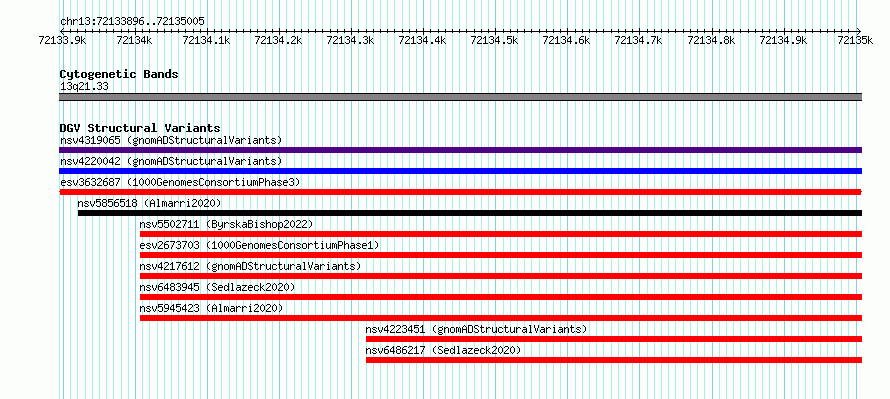The image size is (890, 399).
Task: Pick the 72134.5k ruler mark
Action: (494, 40)
